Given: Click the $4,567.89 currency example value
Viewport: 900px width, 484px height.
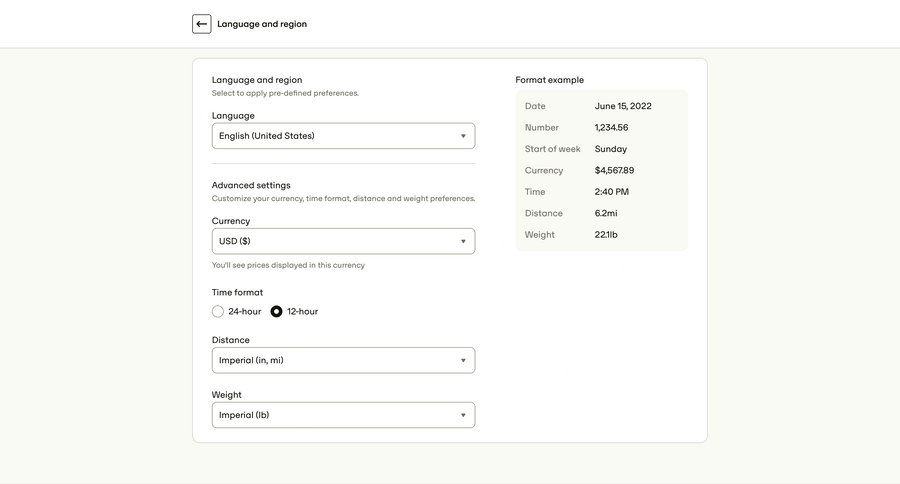Looking at the screenshot, I should tap(614, 170).
